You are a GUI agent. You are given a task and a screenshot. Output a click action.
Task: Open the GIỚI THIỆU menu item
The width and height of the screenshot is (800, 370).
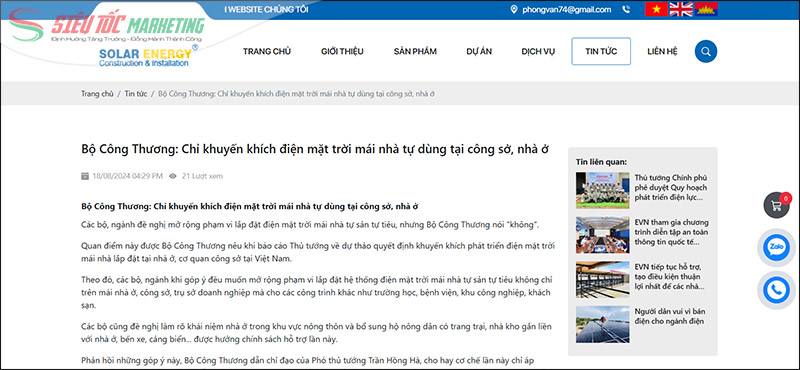point(342,52)
